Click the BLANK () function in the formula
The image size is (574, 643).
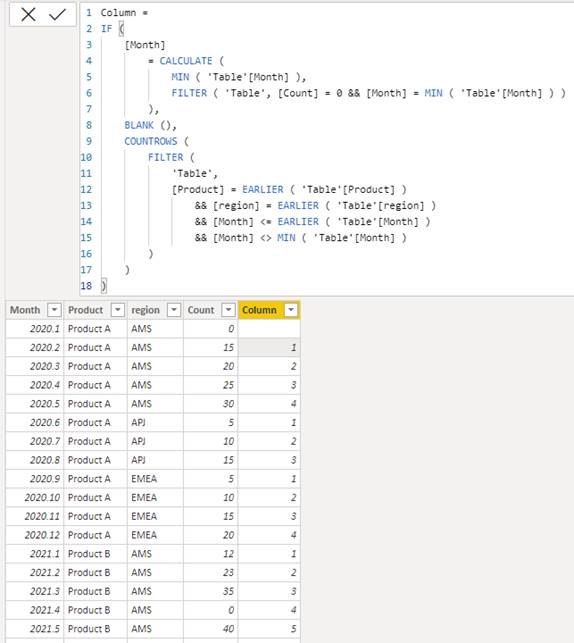point(150,125)
